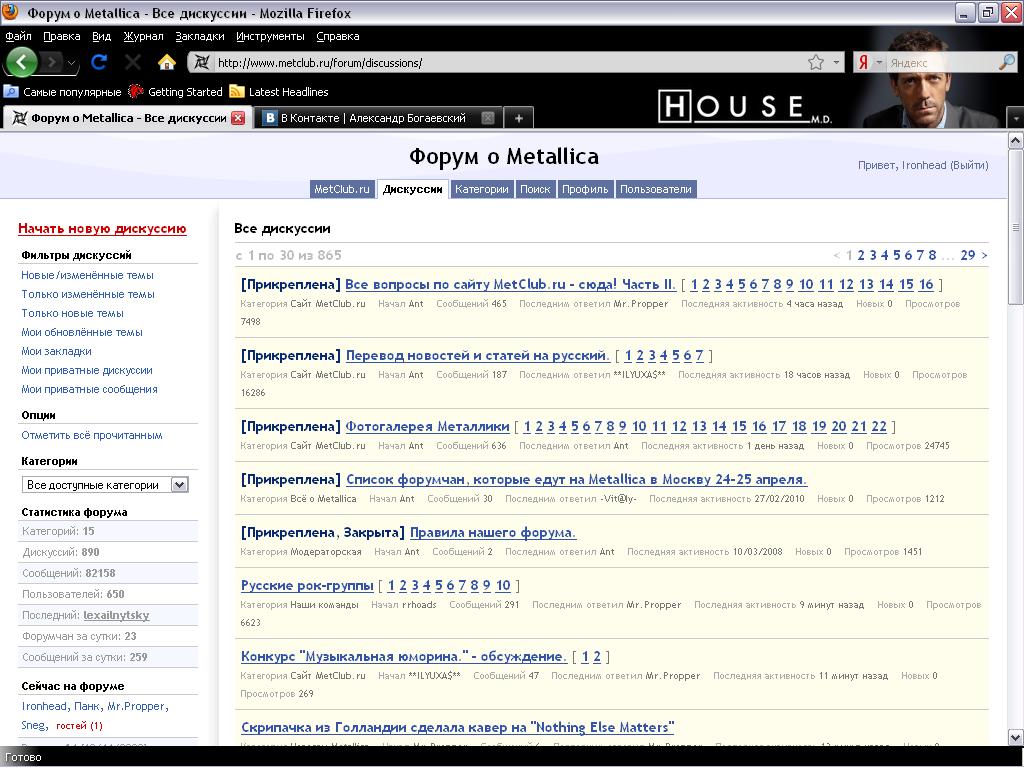1024x768 pixels.
Task: Open the list all tabs dropdown
Action: (1015, 118)
